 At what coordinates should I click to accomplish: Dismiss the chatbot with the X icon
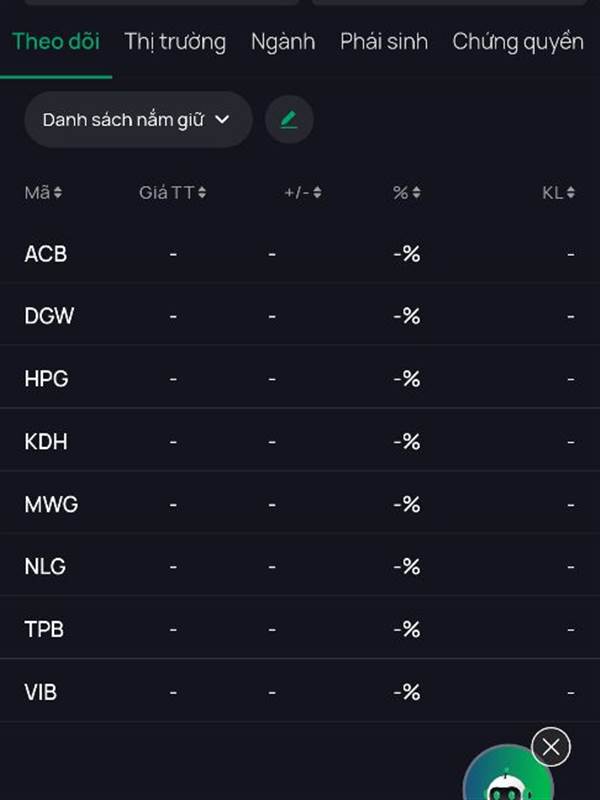coord(551,746)
